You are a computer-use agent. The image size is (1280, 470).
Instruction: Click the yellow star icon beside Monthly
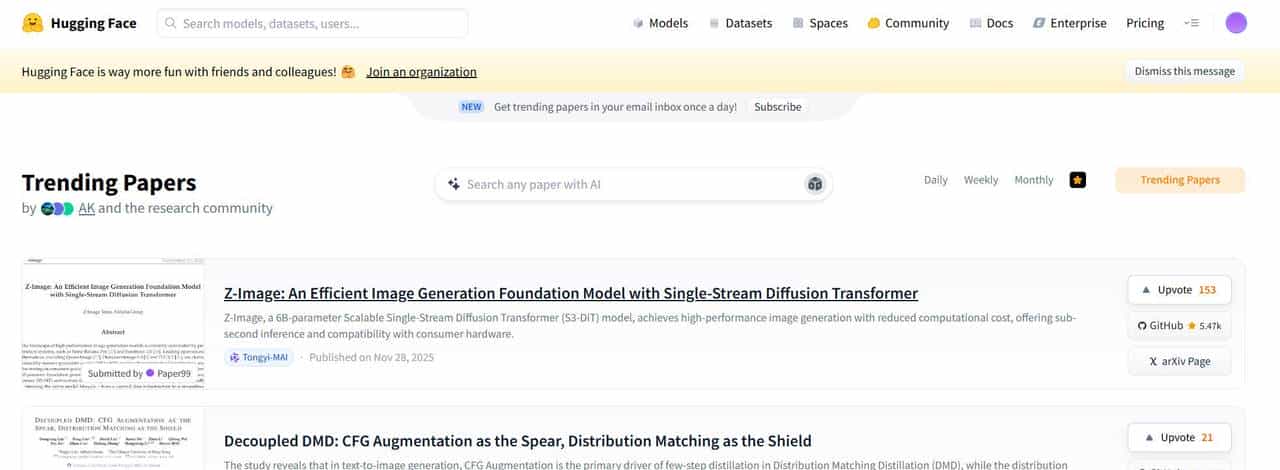[x=1077, y=180]
